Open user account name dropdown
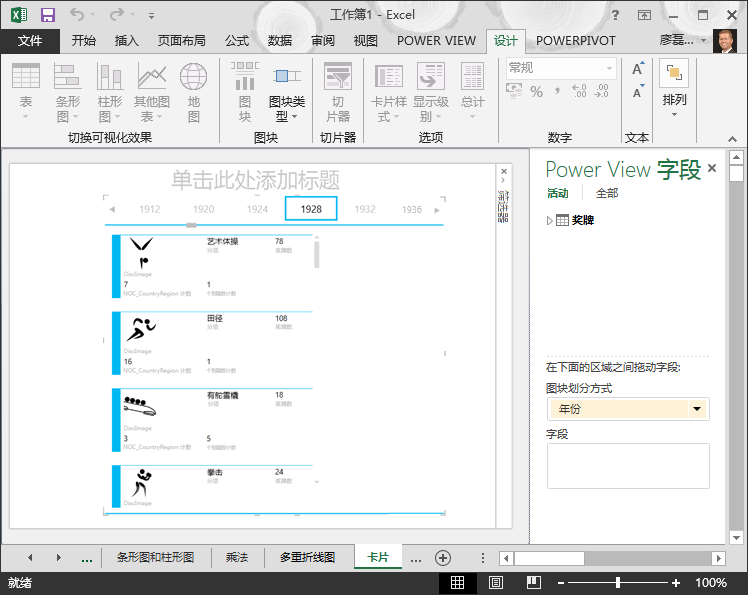The image size is (748, 595). (704, 41)
